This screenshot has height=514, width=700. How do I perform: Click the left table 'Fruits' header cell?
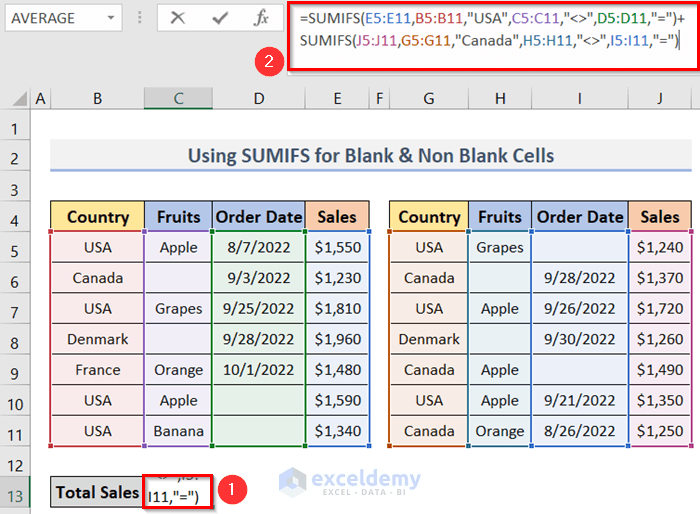click(x=179, y=217)
